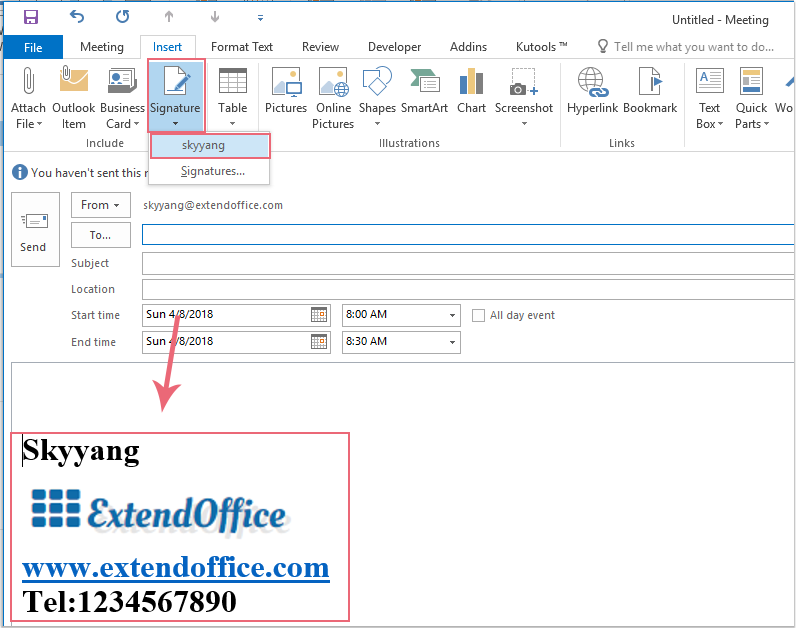Insert a Hyperlink

click(592, 91)
